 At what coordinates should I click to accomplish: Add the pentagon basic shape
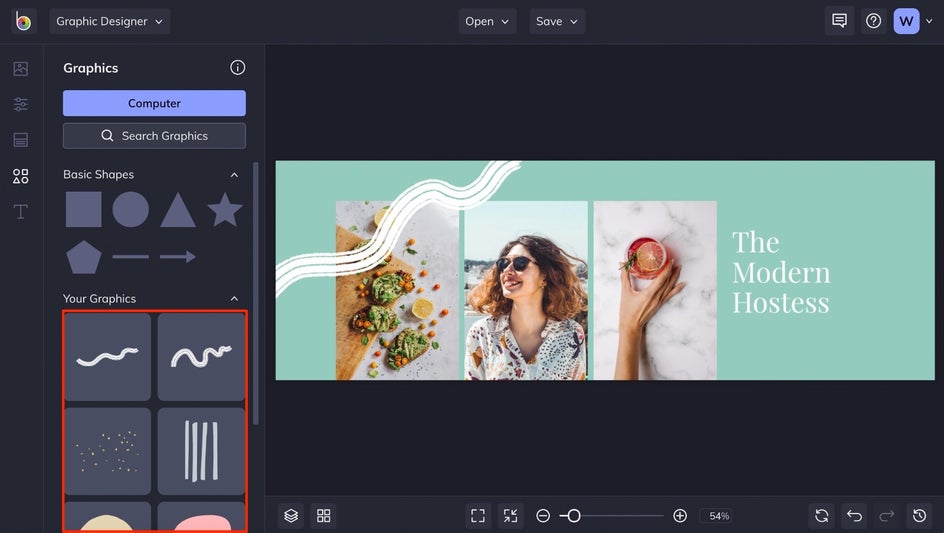point(84,257)
